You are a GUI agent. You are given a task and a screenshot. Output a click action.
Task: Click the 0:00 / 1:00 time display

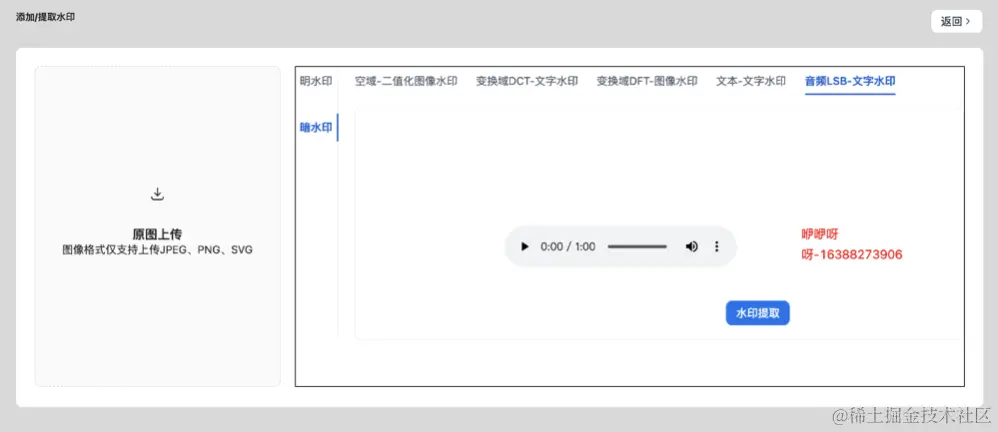point(568,246)
